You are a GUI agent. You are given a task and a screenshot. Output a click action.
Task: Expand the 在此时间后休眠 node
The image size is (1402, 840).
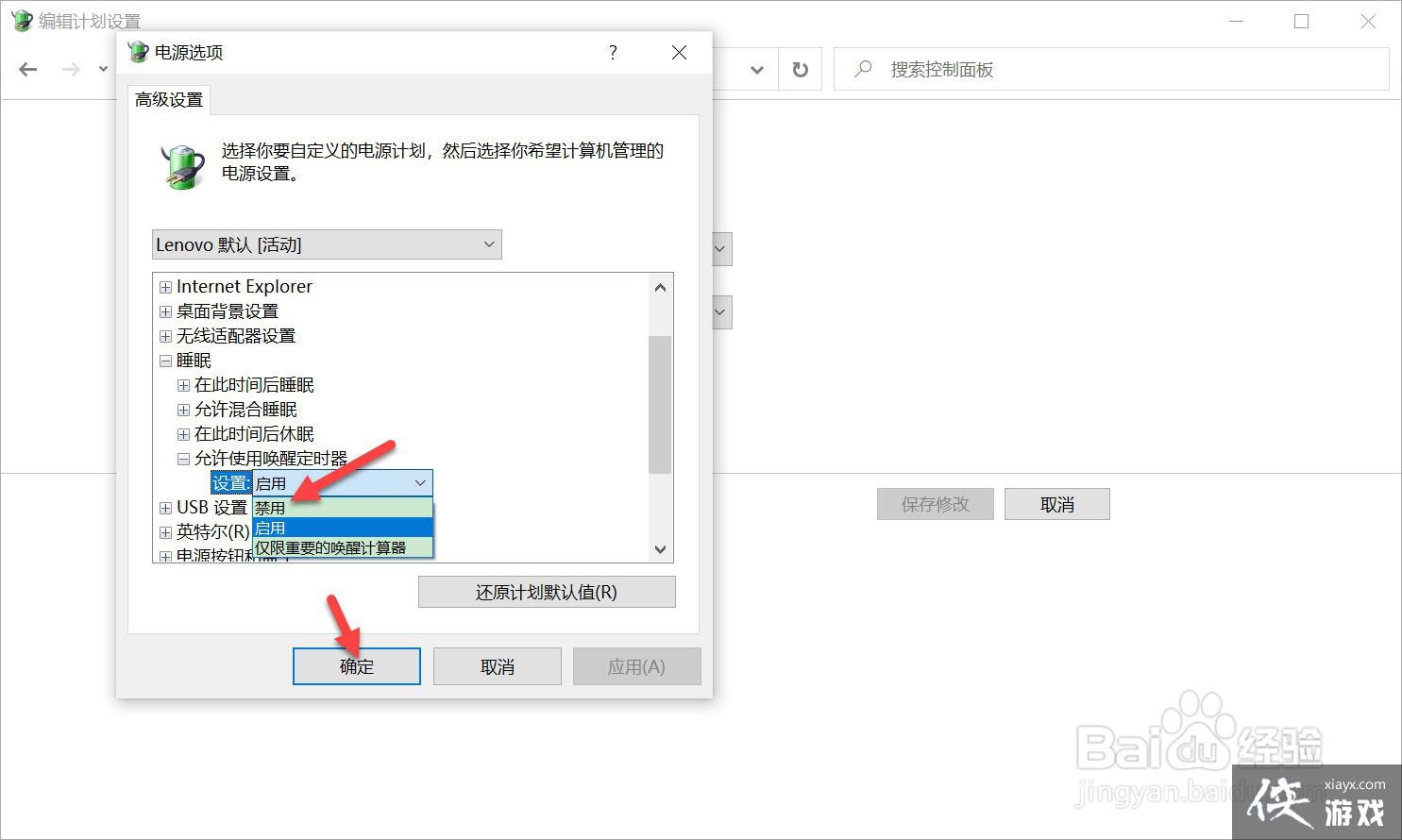click(183, 434)
